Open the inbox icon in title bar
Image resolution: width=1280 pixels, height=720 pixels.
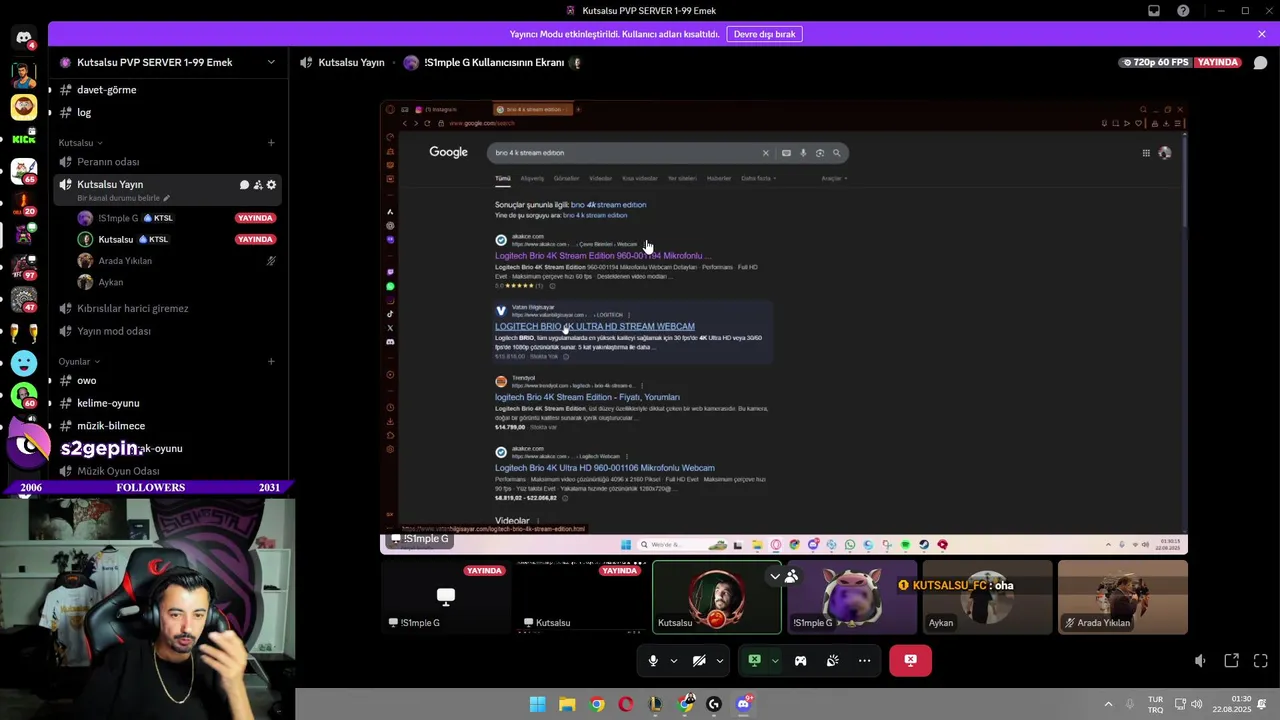(x=1154, y=11)
